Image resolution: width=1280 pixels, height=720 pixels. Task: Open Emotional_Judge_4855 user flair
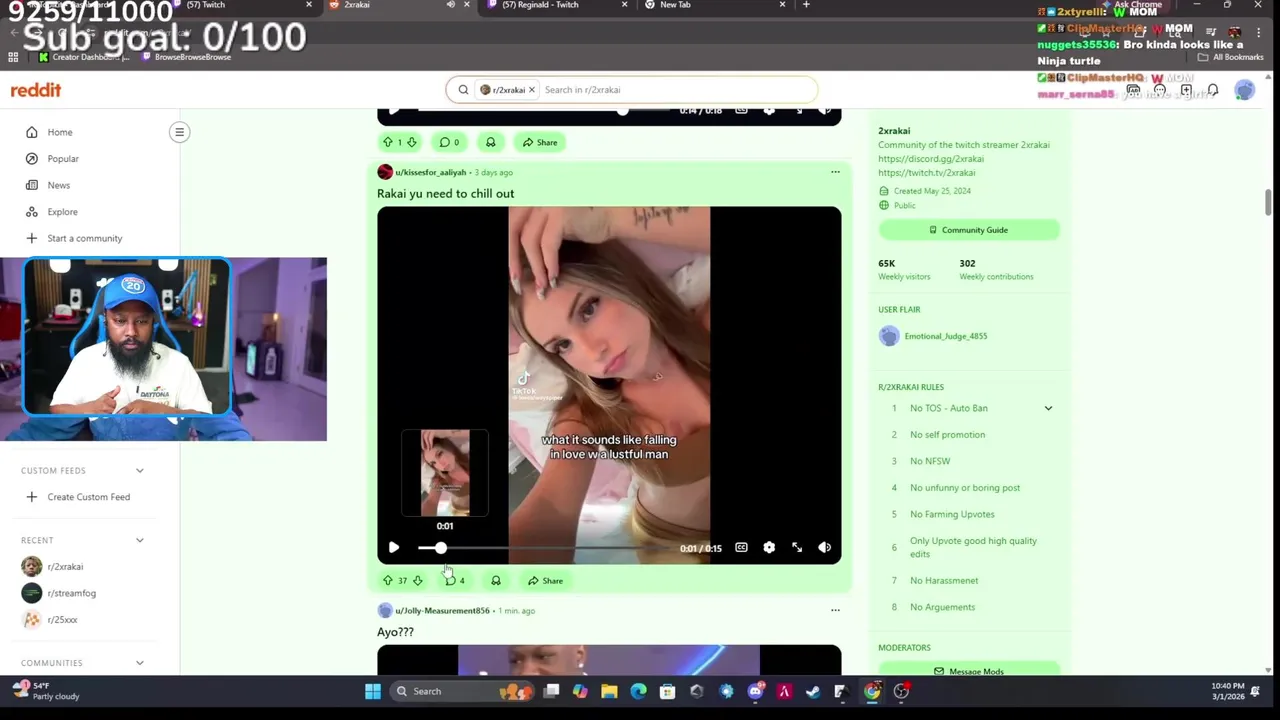coord(945,336)
